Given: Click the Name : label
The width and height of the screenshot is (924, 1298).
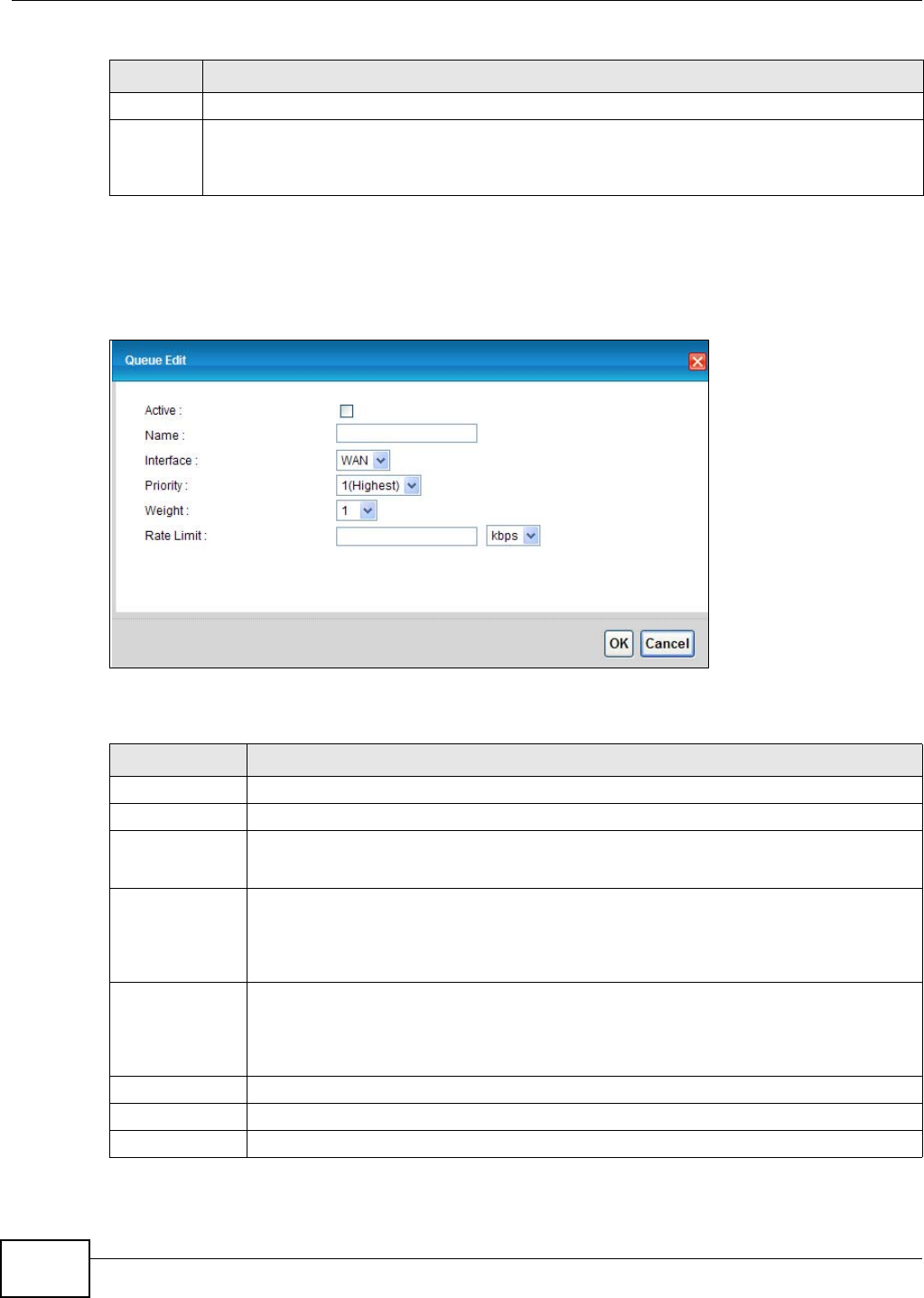Looking at the screenshot, I should 164,435.
